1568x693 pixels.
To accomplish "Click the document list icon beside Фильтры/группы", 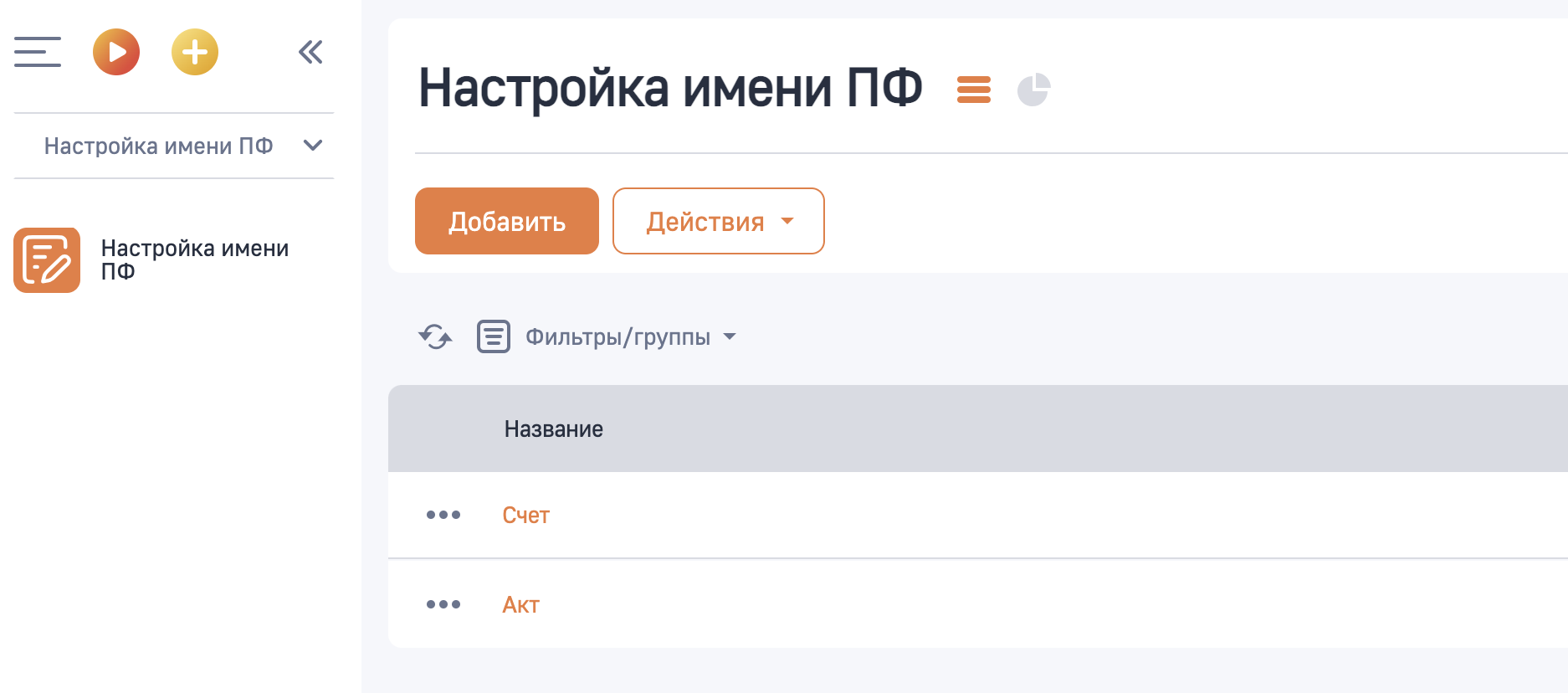I will click(x=493, y=336).
